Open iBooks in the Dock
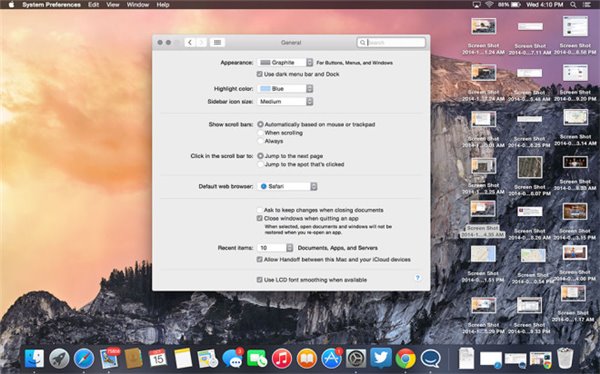 (x=307, y=359)
